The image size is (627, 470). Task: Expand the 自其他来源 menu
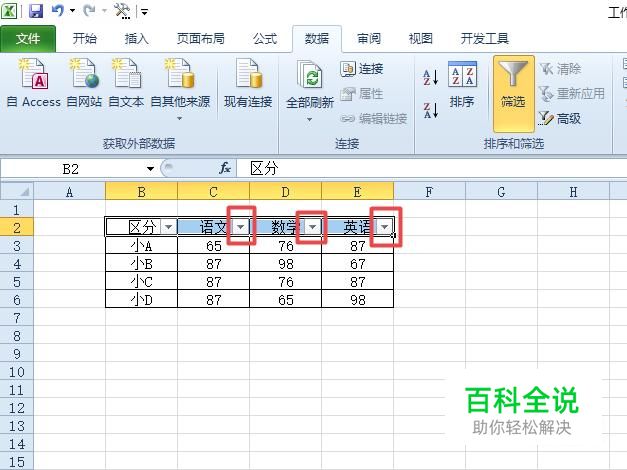[x=180, y=89]
